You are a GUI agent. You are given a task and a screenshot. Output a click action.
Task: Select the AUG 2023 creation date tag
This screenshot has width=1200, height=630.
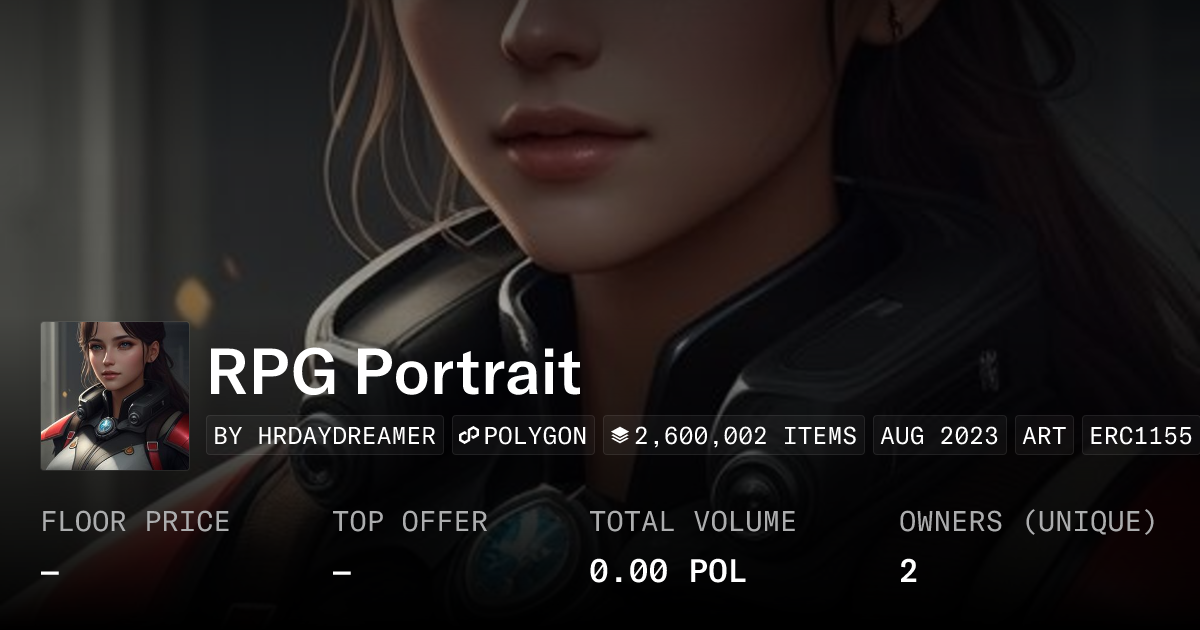[940, 436]
